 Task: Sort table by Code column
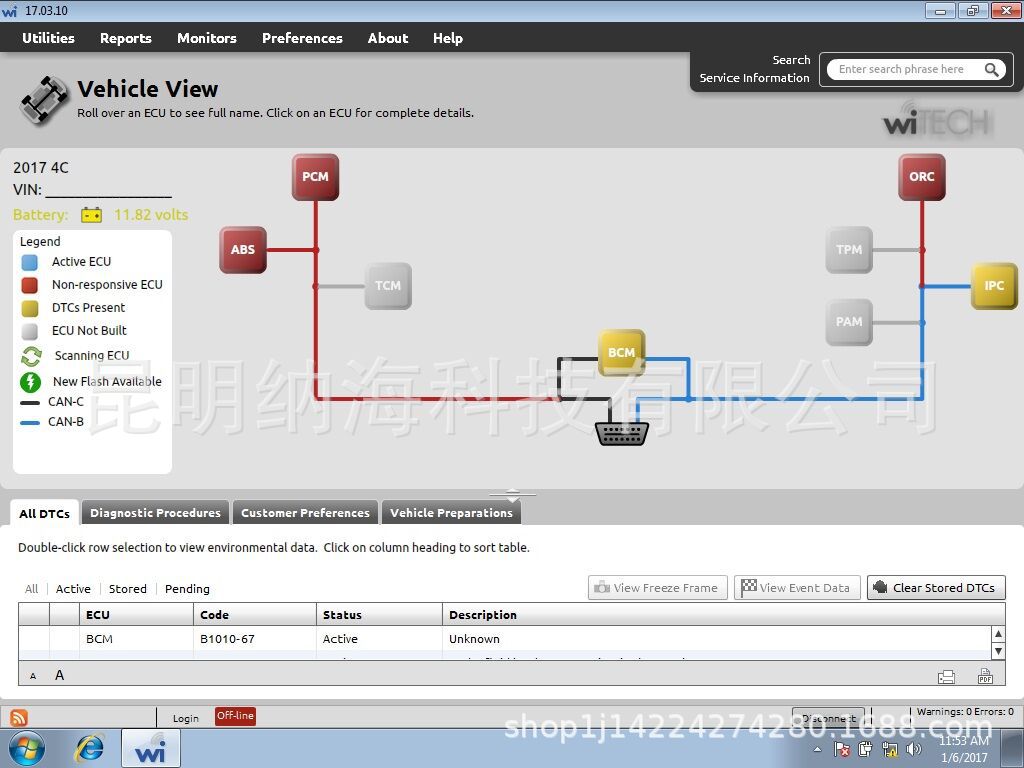coord(255,615)
